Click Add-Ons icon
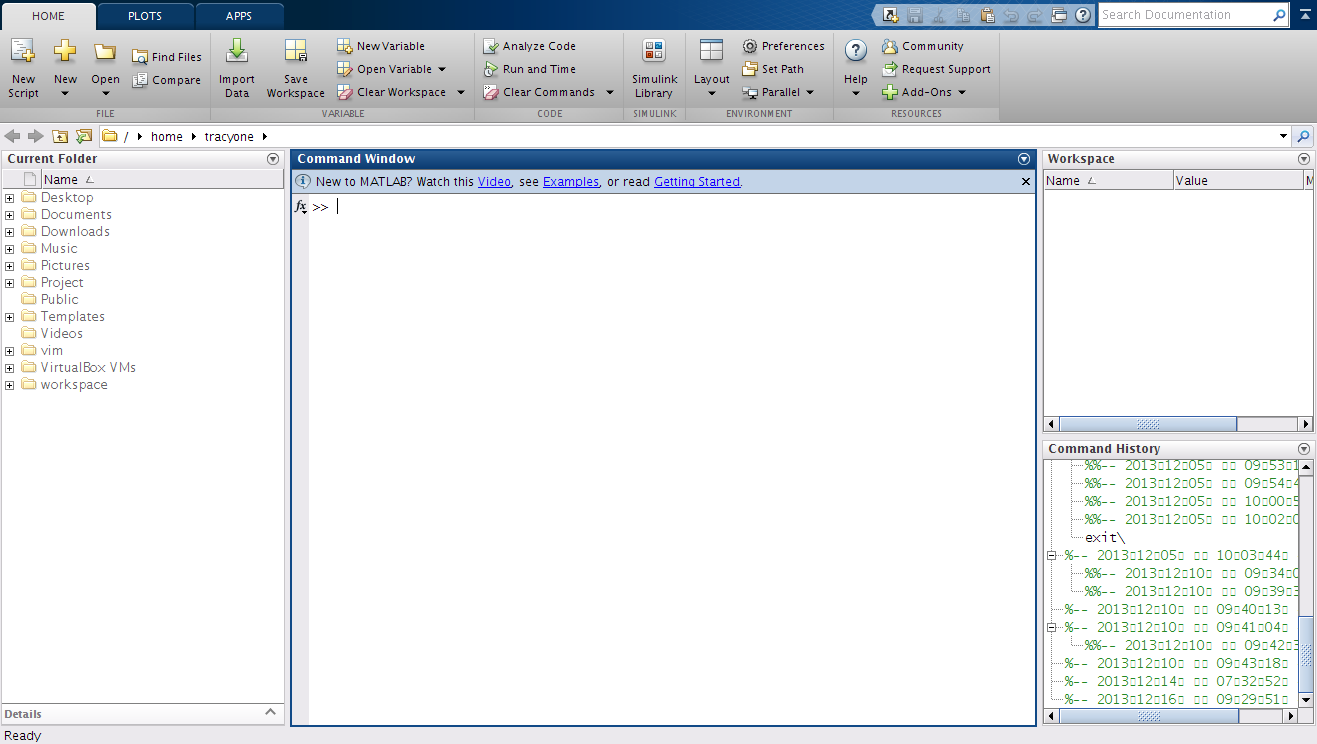 click(890, 92)
